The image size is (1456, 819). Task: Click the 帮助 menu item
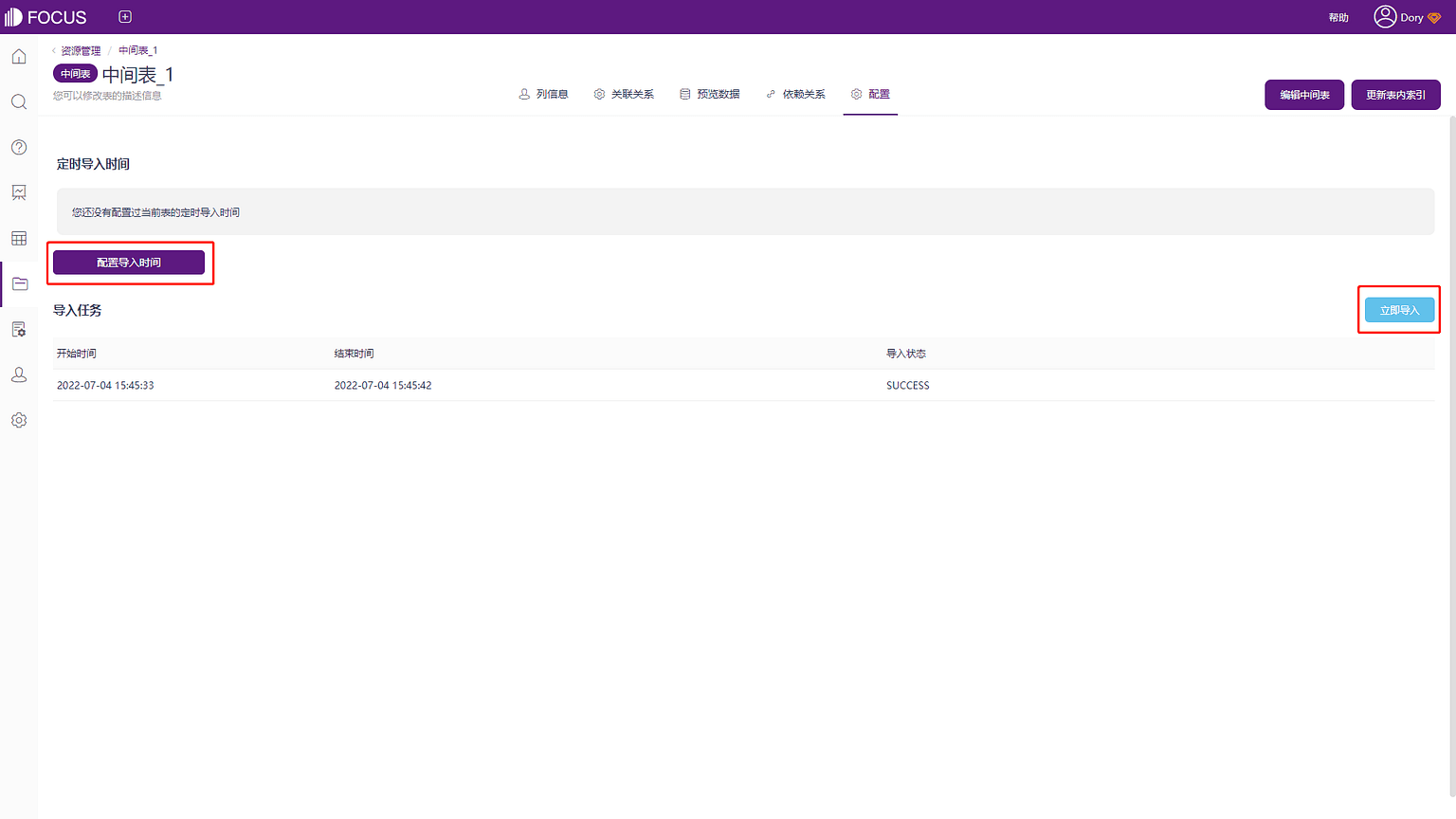[x=1338, y=18]
